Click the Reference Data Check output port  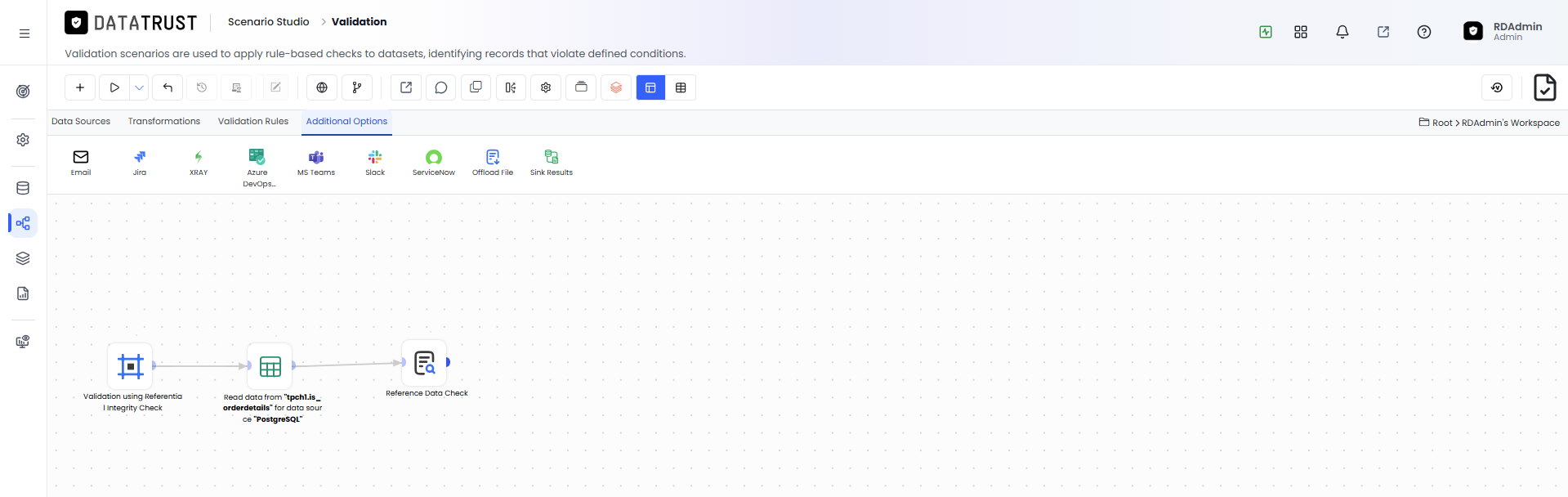coord(448,362)
